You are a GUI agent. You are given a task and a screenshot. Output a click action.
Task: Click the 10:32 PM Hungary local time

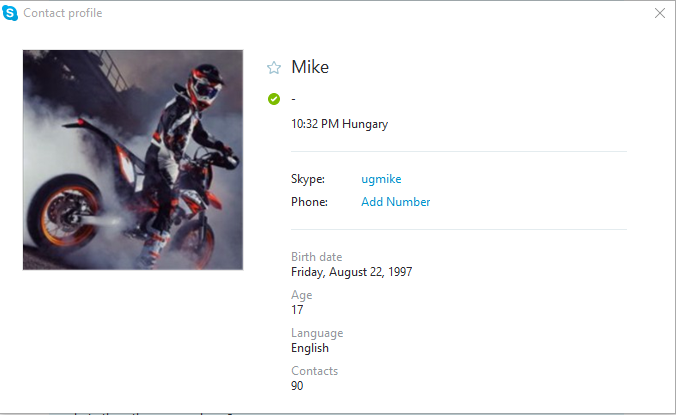339,124
